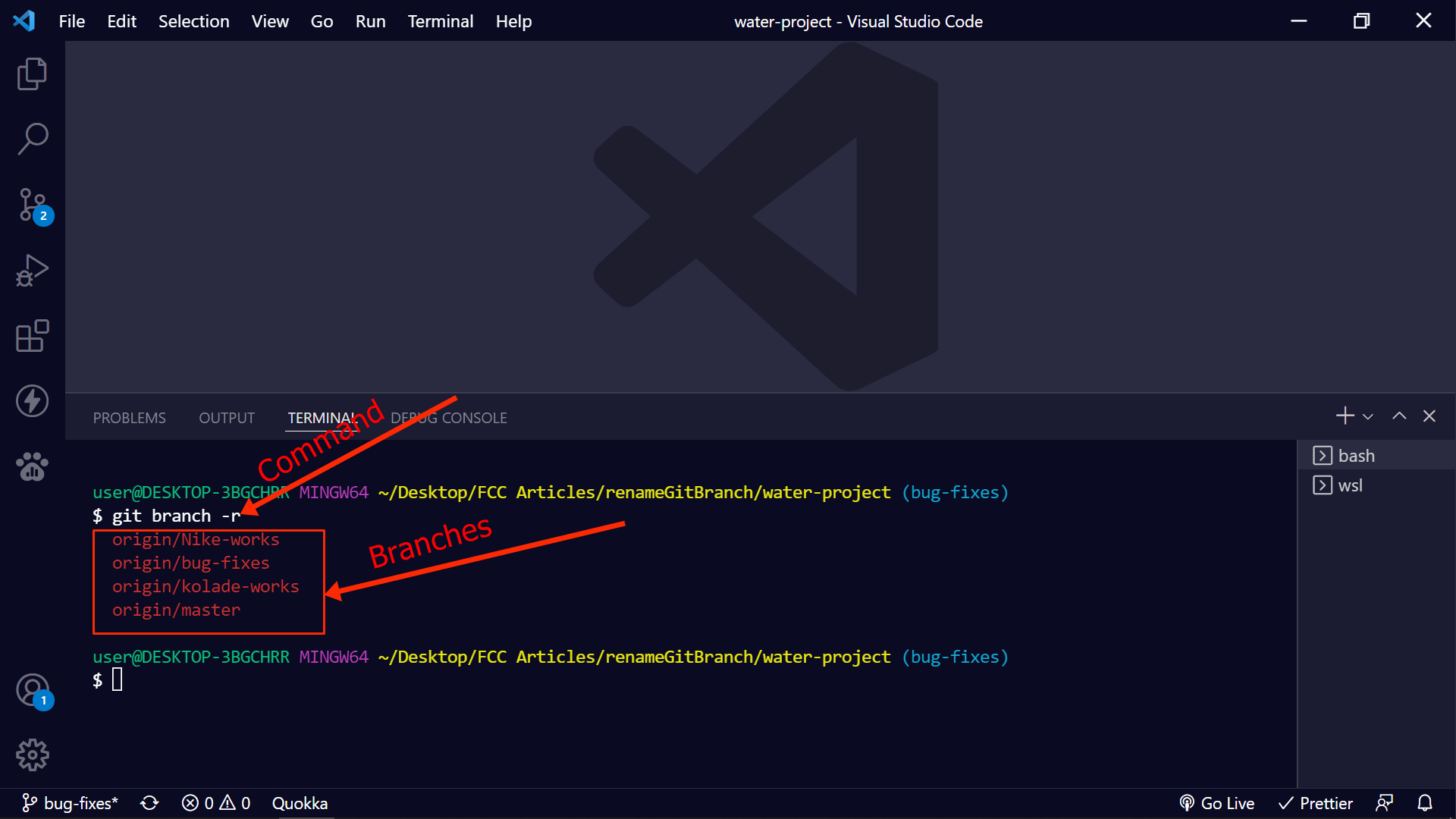
Task: Open Source Control view with 2 changes
Action: pos(33,206)
